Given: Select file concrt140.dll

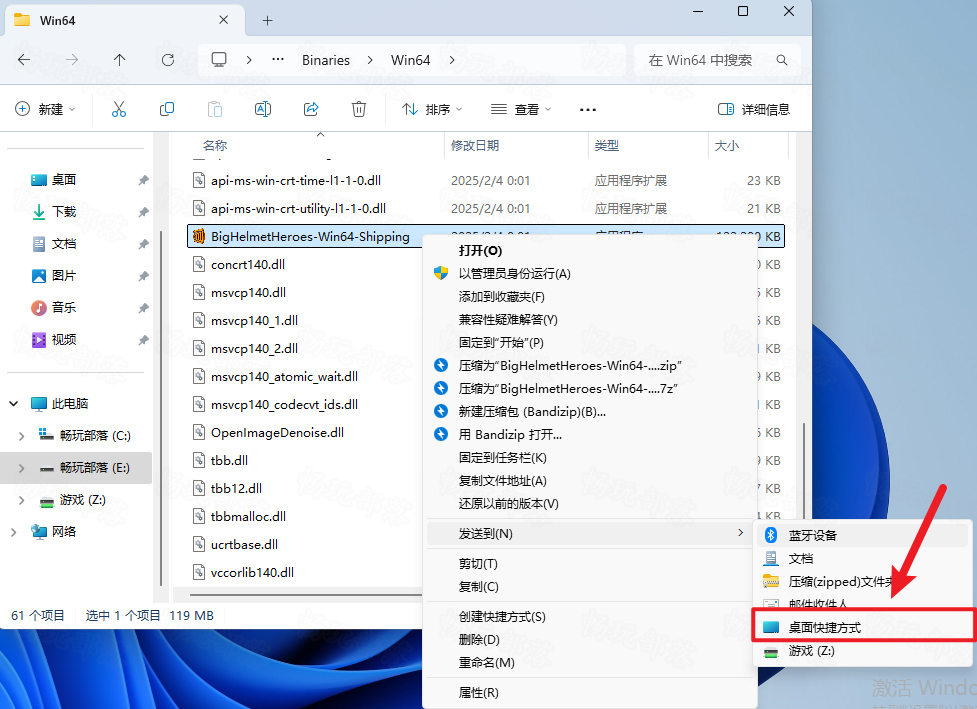Looking at the screenshot, I should click(x=247, y=265).
